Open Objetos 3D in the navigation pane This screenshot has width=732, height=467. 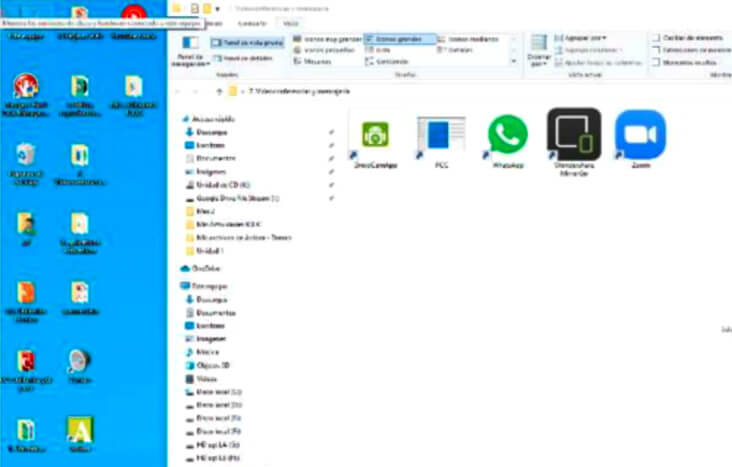tap(208, 365)
